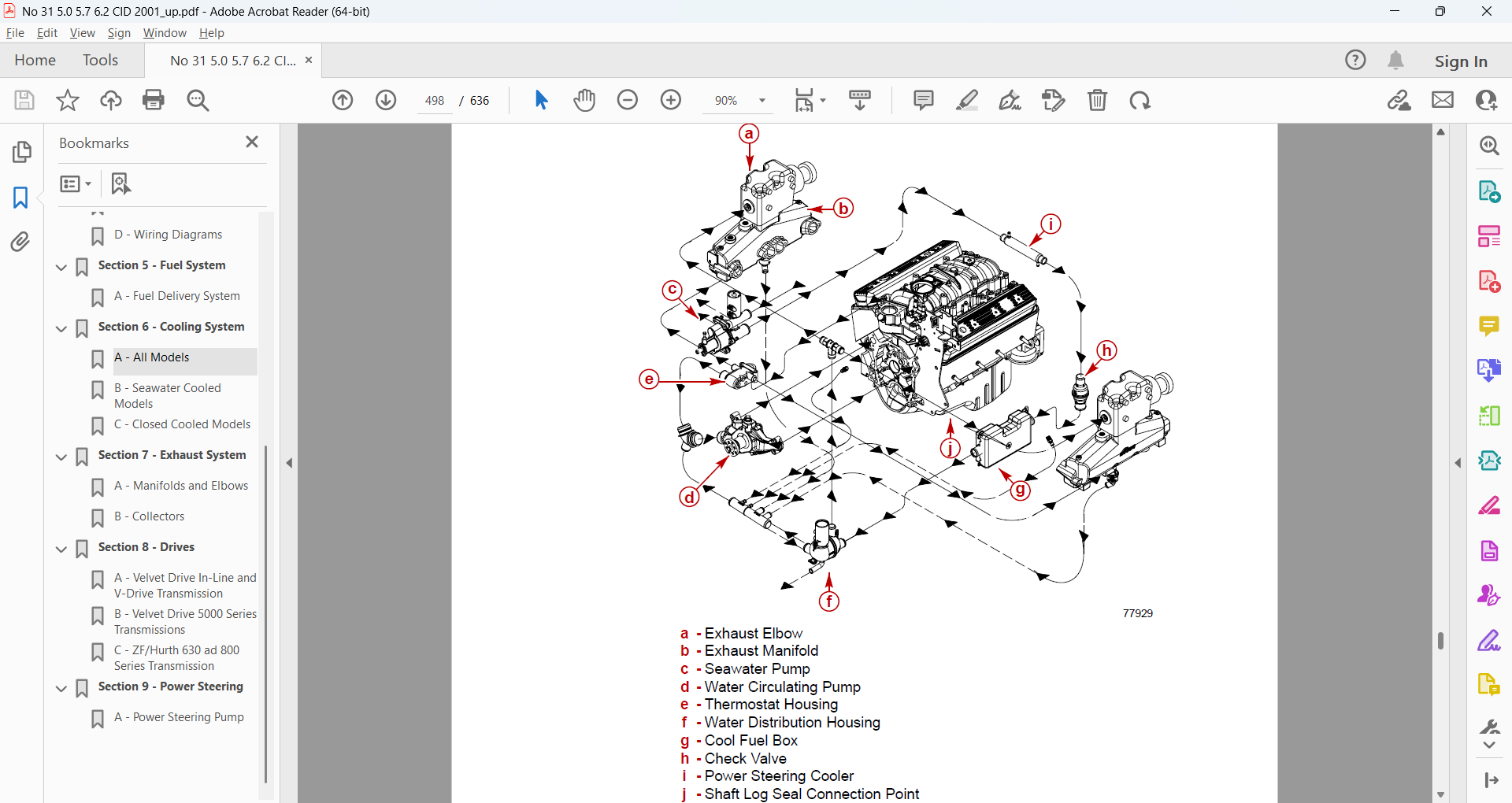Click the Sign In button
The width and height of the screenshot is (1512, 803).
coord(1461,61)
